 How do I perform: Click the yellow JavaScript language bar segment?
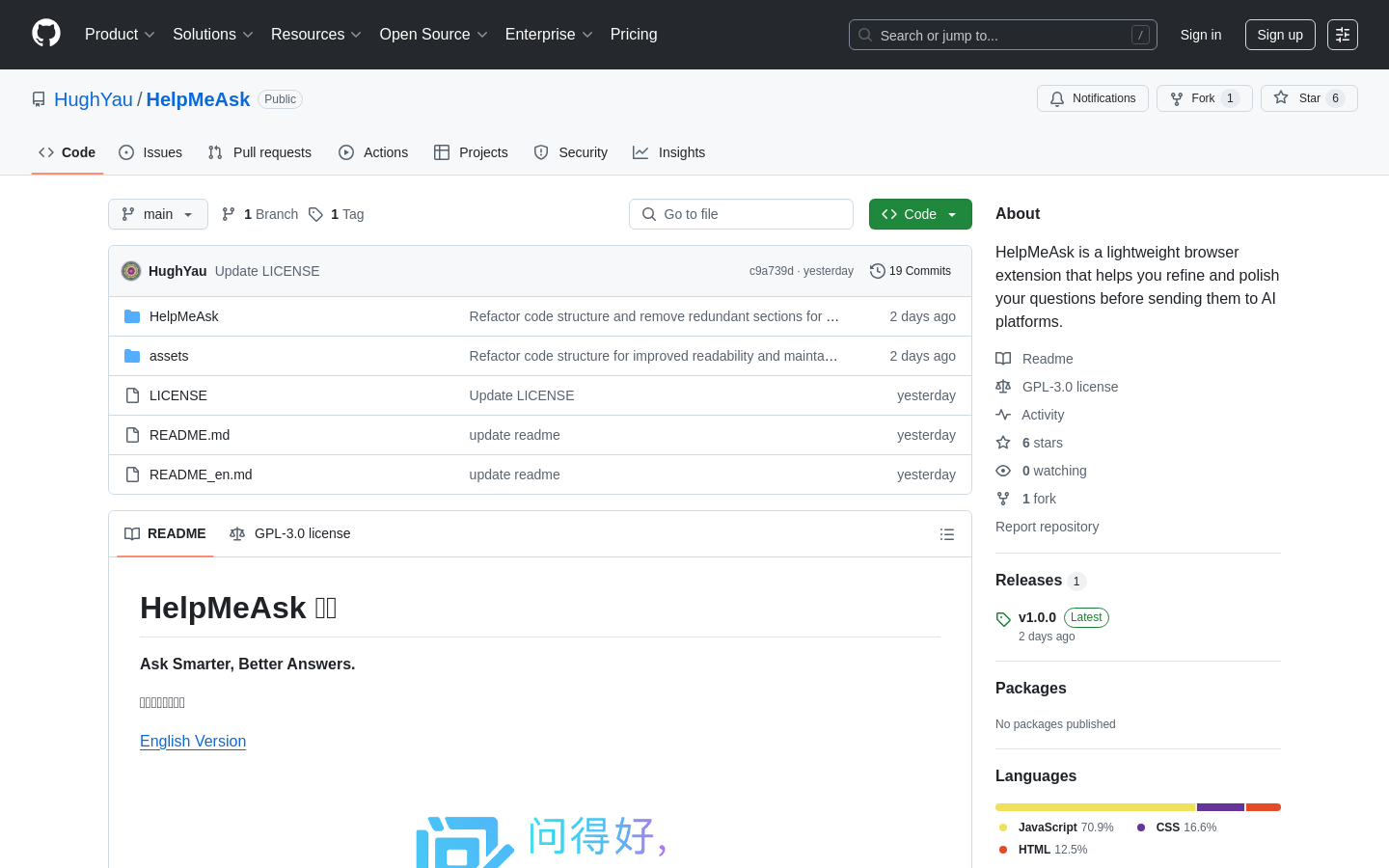point(1096,807)
